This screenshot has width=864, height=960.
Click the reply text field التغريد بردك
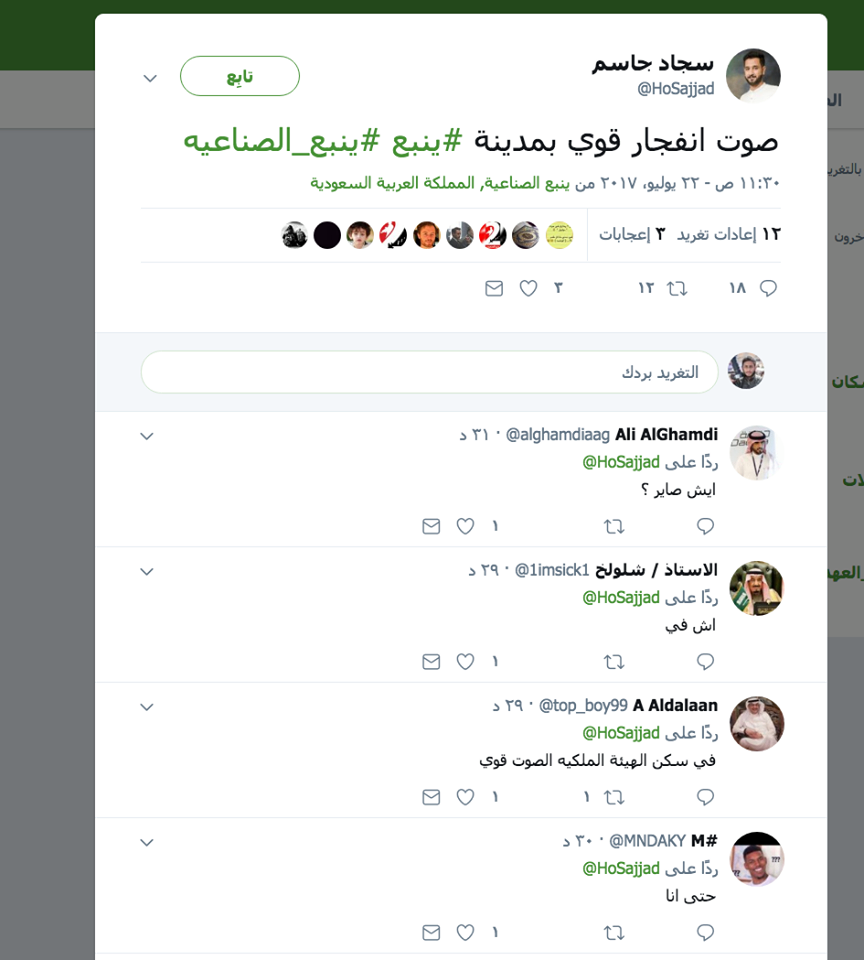pyautogui.click(x=429, y=372)
